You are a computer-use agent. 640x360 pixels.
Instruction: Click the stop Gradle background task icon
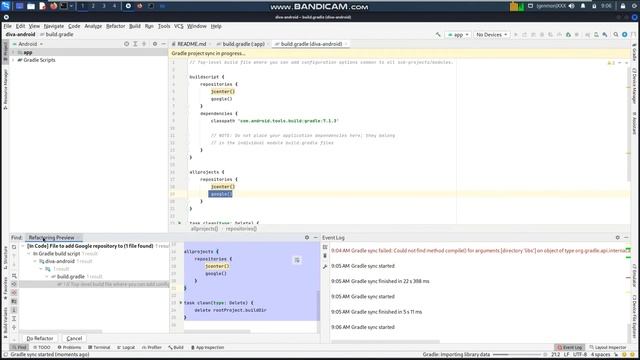pyautogui.click(x=545, y=354)
